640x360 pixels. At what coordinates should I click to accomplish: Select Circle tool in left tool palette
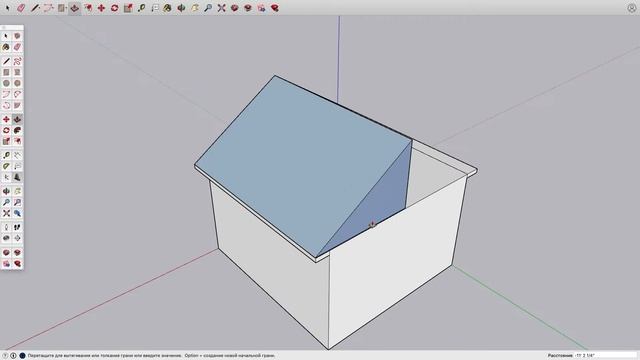6,83
